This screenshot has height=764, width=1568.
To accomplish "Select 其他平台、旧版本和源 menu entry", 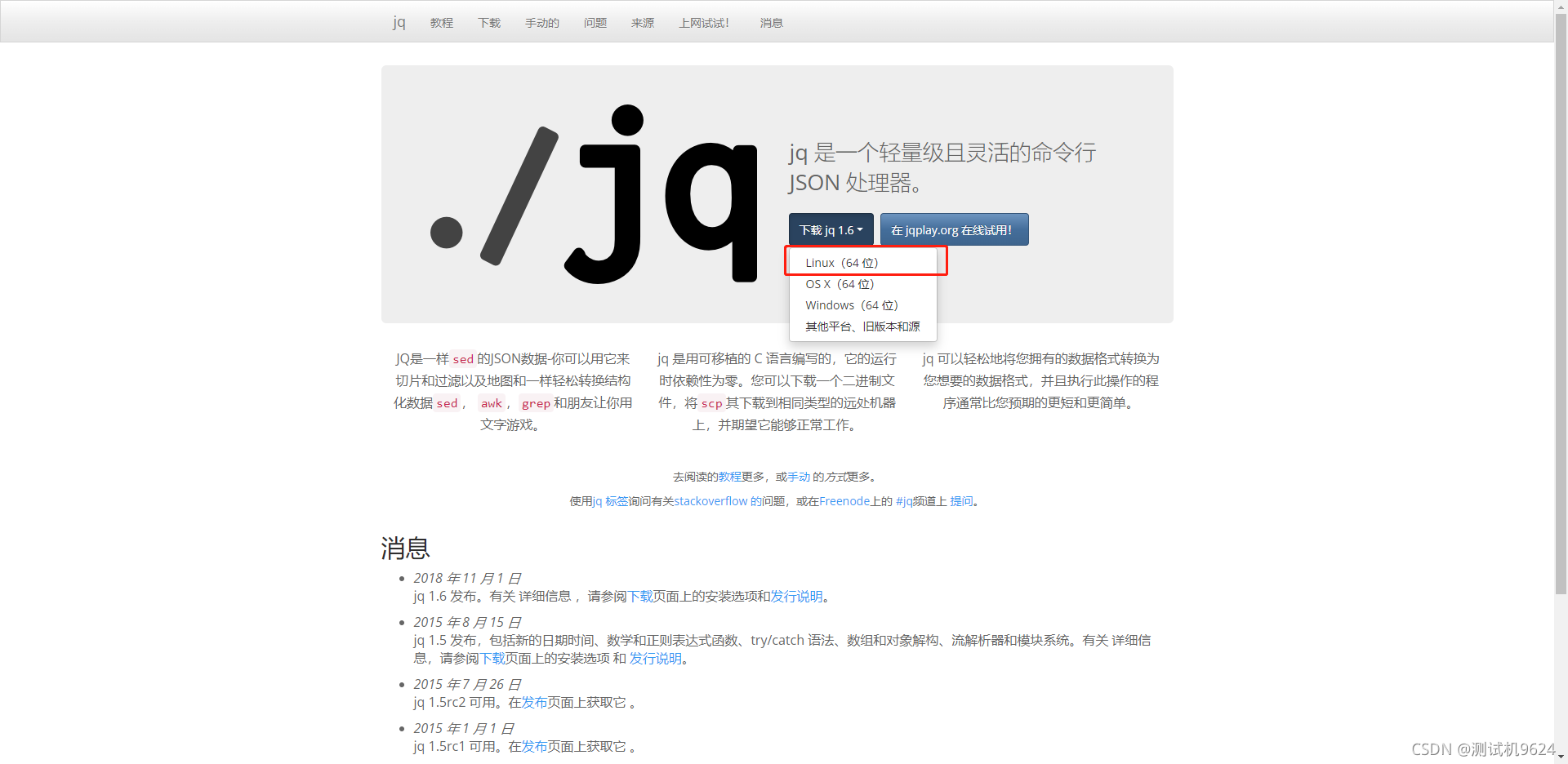I will tap(862, 326).
